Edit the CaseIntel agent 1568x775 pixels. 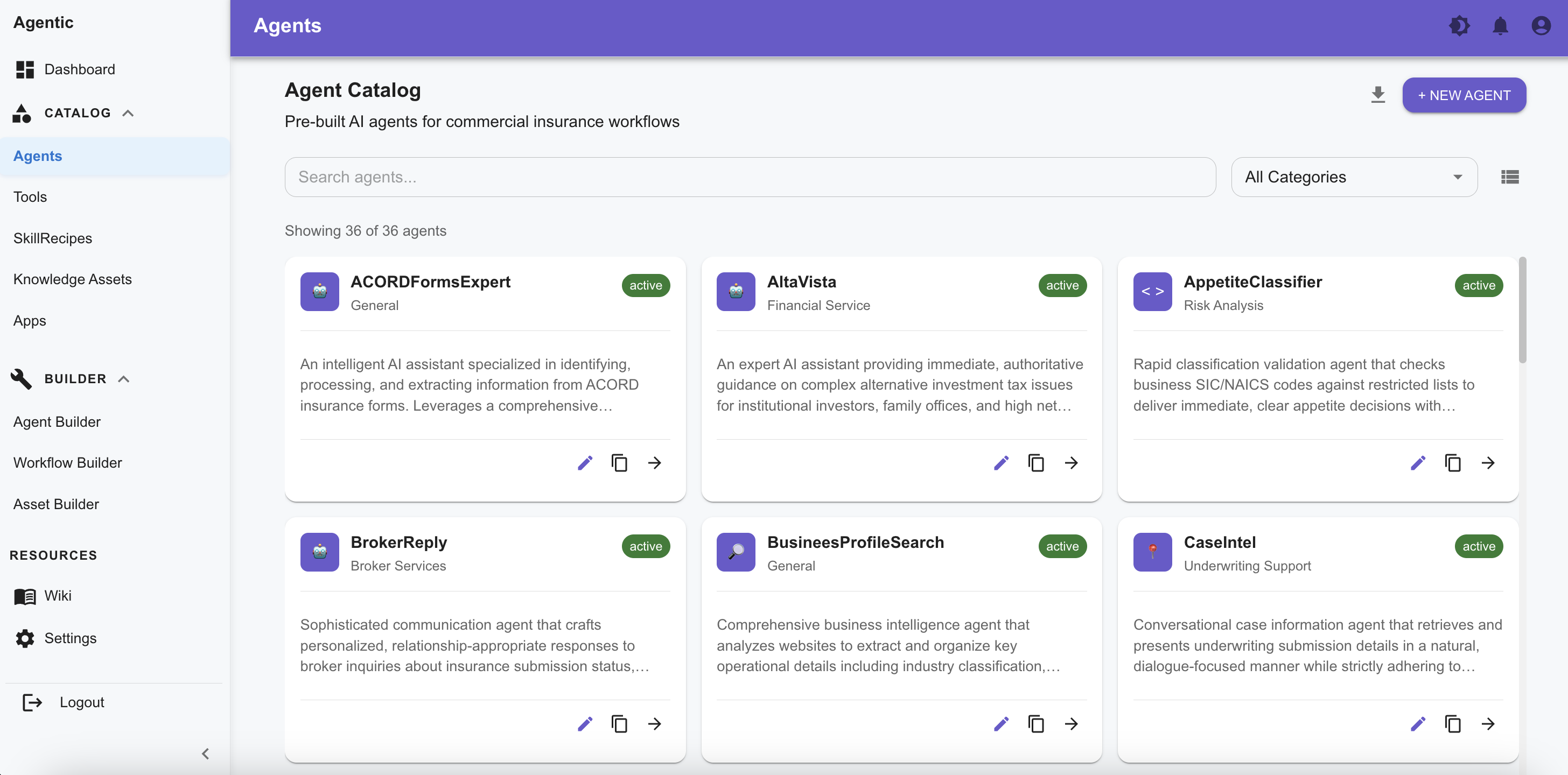(1418, 723)
